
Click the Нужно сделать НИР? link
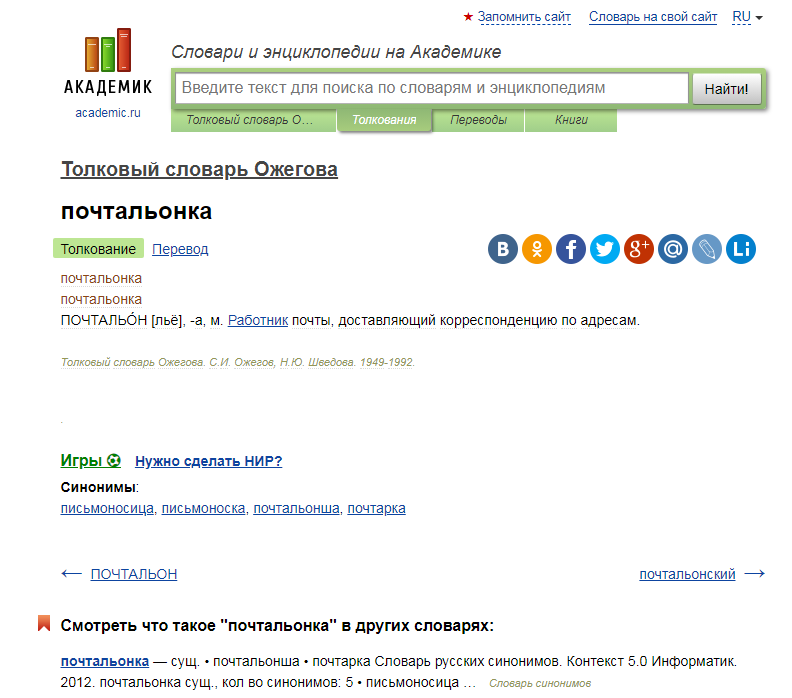pos(209,461)
